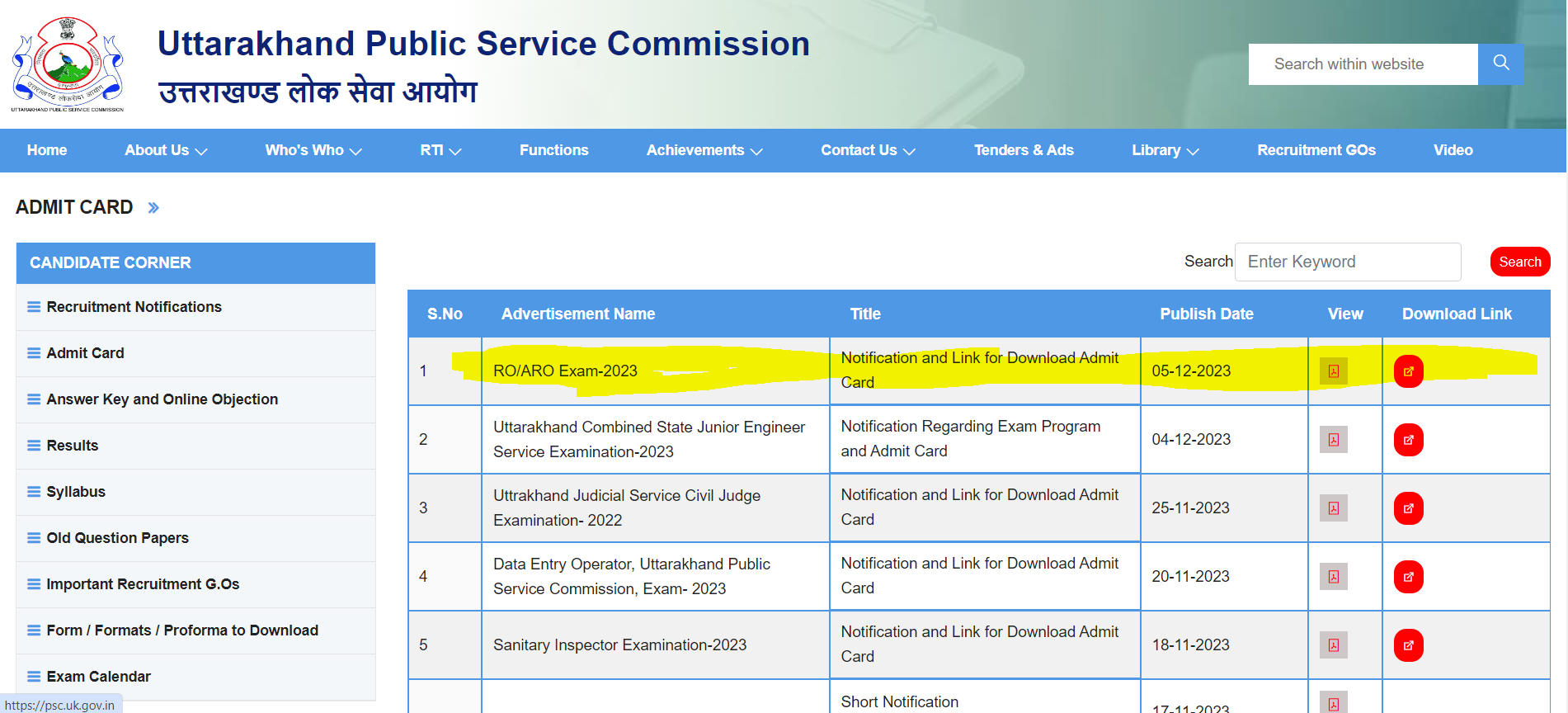This screenshot has width=1568, height=713.
Task: View PDF for Junior Engineer Service Examination-2023
Action: pyautogui.click(x=1334, y=440)
